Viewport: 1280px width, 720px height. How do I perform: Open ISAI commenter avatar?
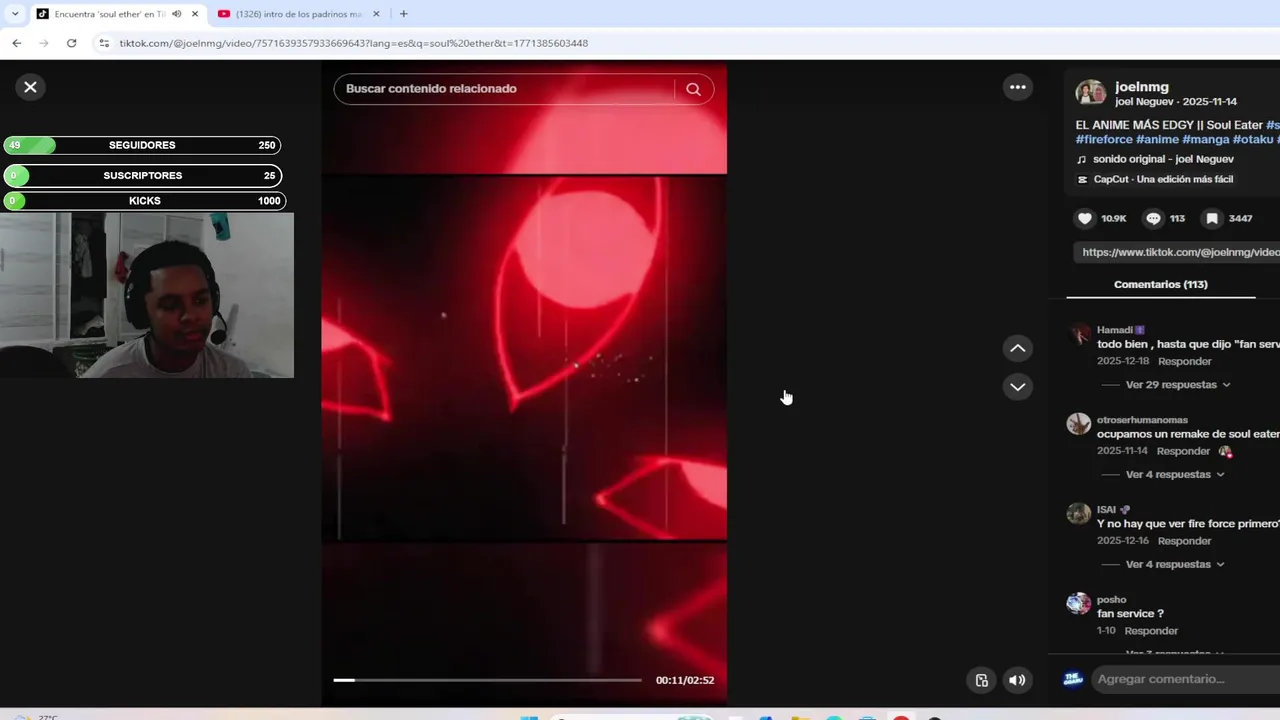click(1079, 514)
